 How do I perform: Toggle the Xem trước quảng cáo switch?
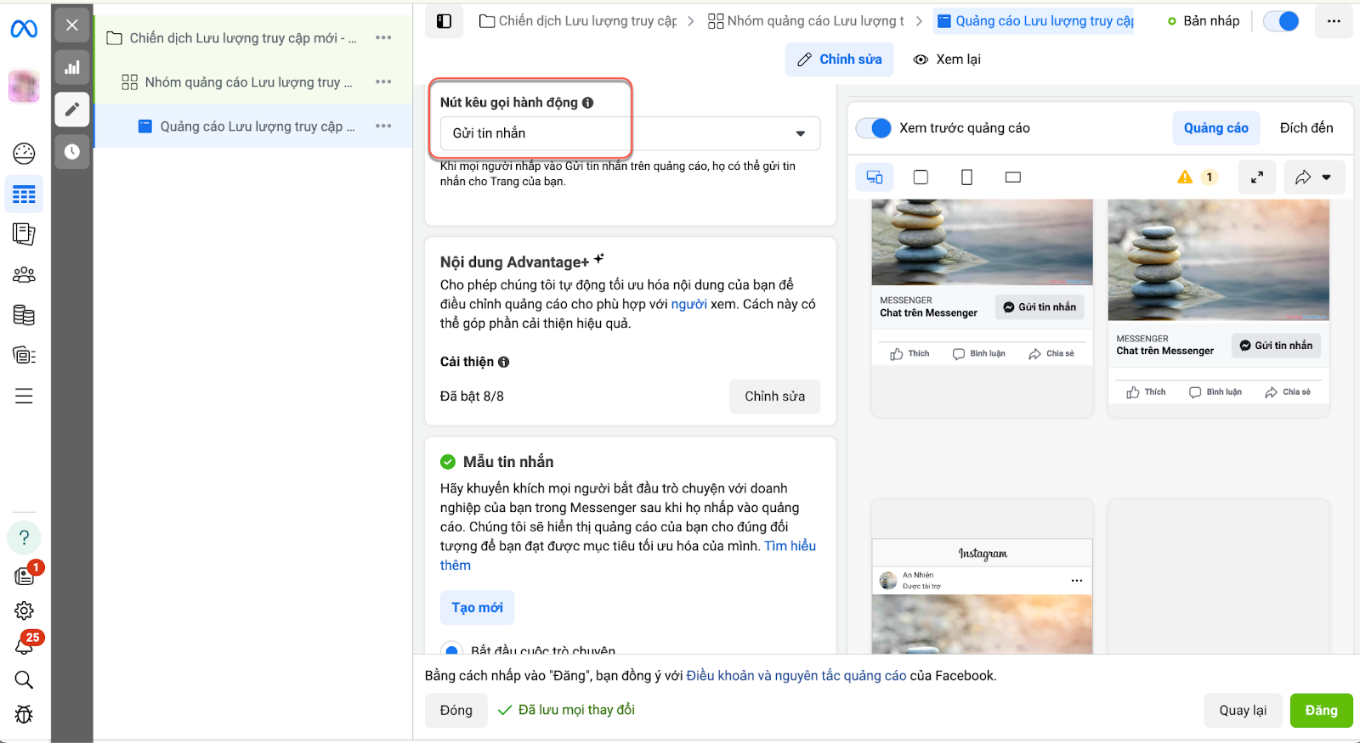[874, 128]
